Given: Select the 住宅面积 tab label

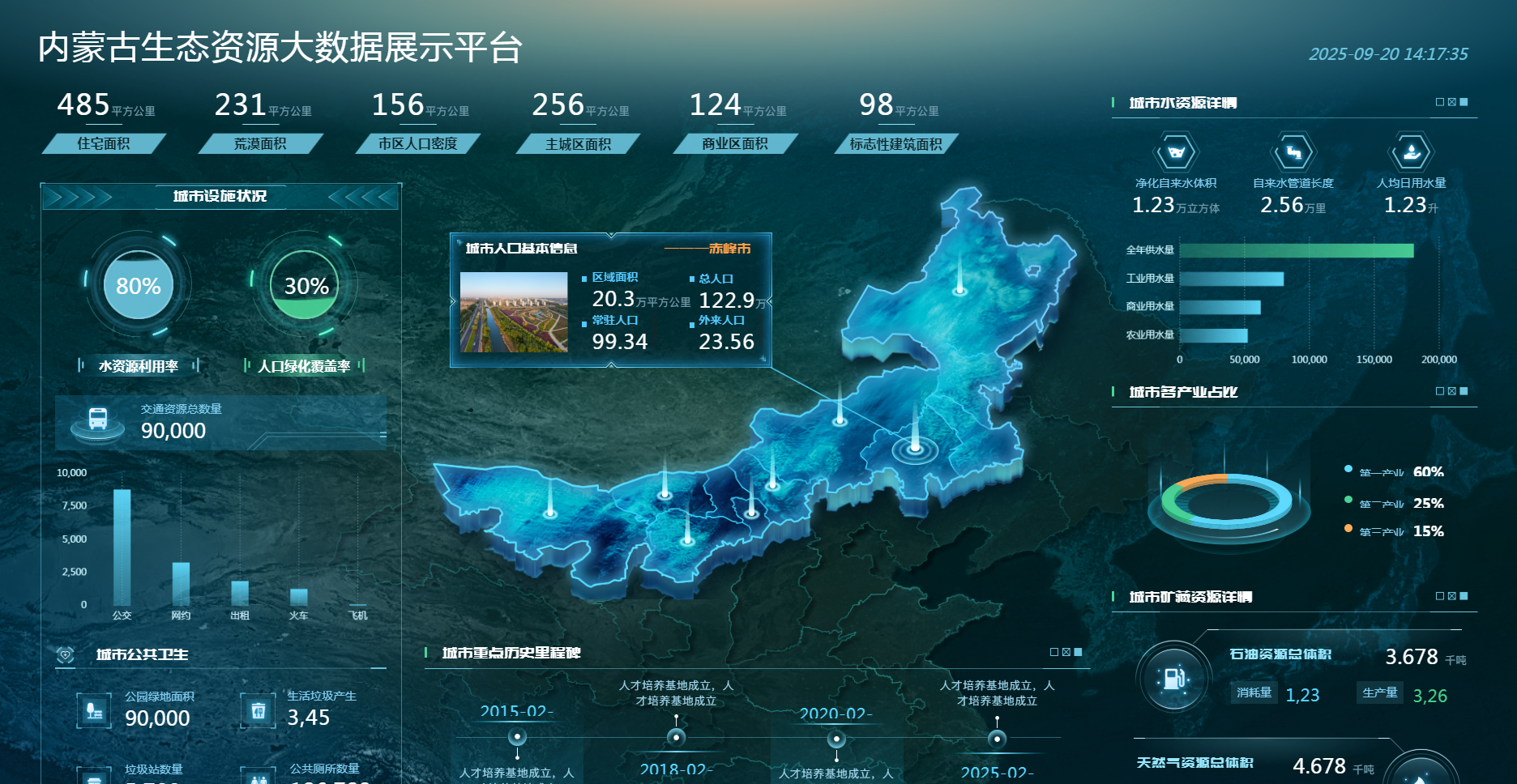Looking at the screenshot, I should point(103,144).
